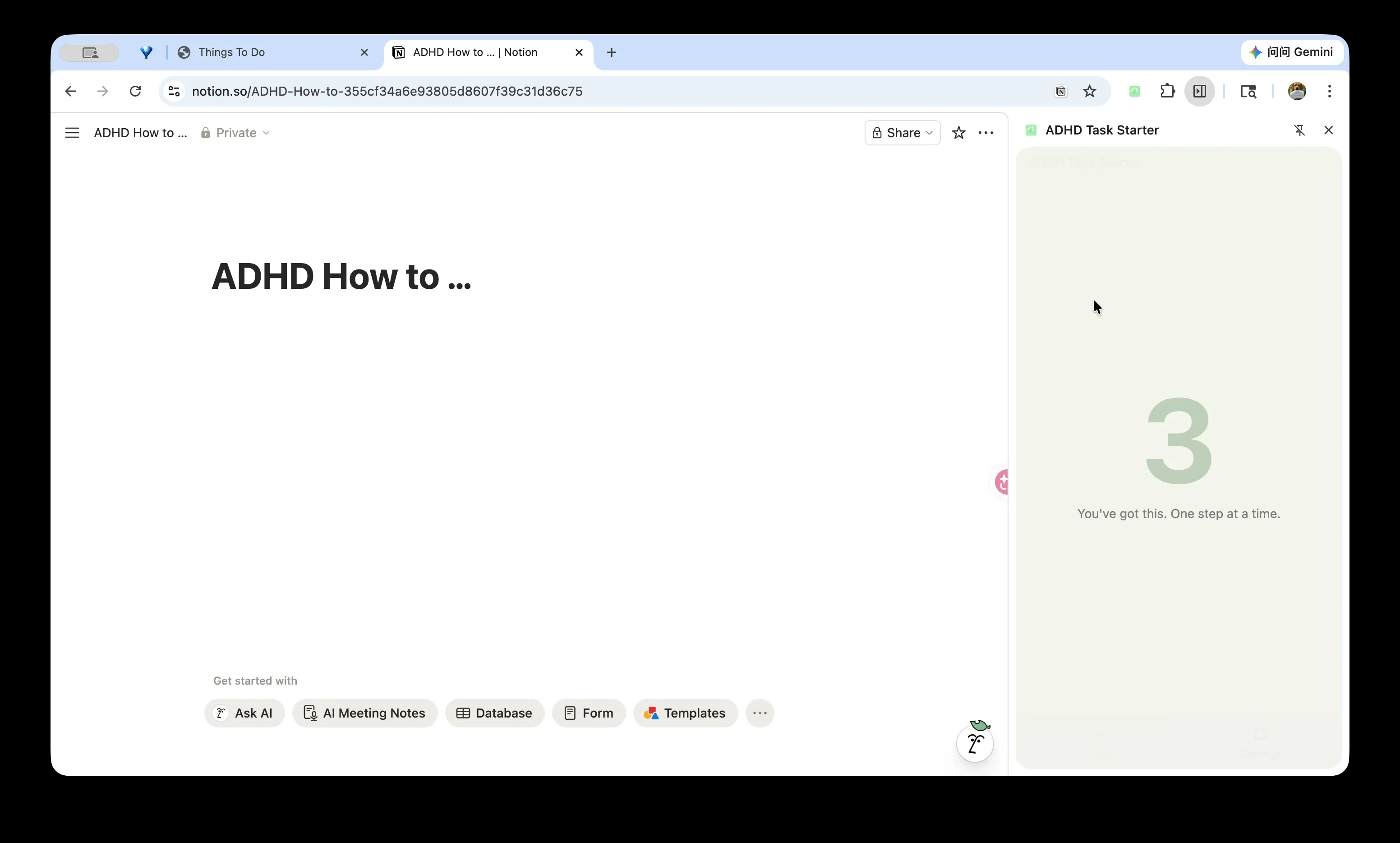Open the green ADHD Task Starter extension icon
This screenshot has height=843, width=1400.
1134,92
